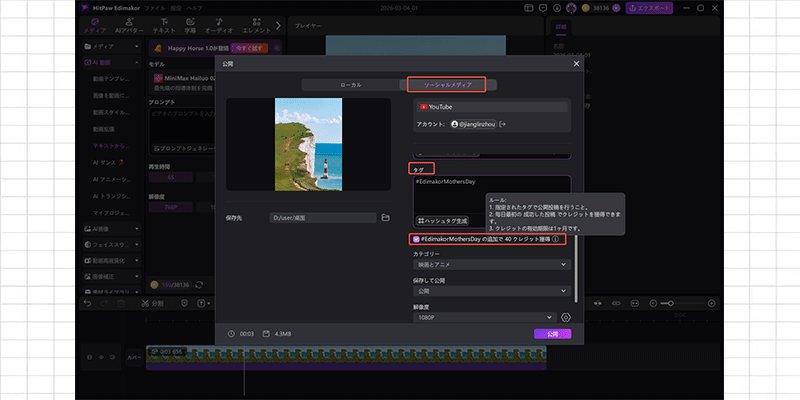The width and height of the screenshot is (800, 400).
Task: Click 今すぐ試す on the Happy Horse banner
Action: tap(249, 48)
